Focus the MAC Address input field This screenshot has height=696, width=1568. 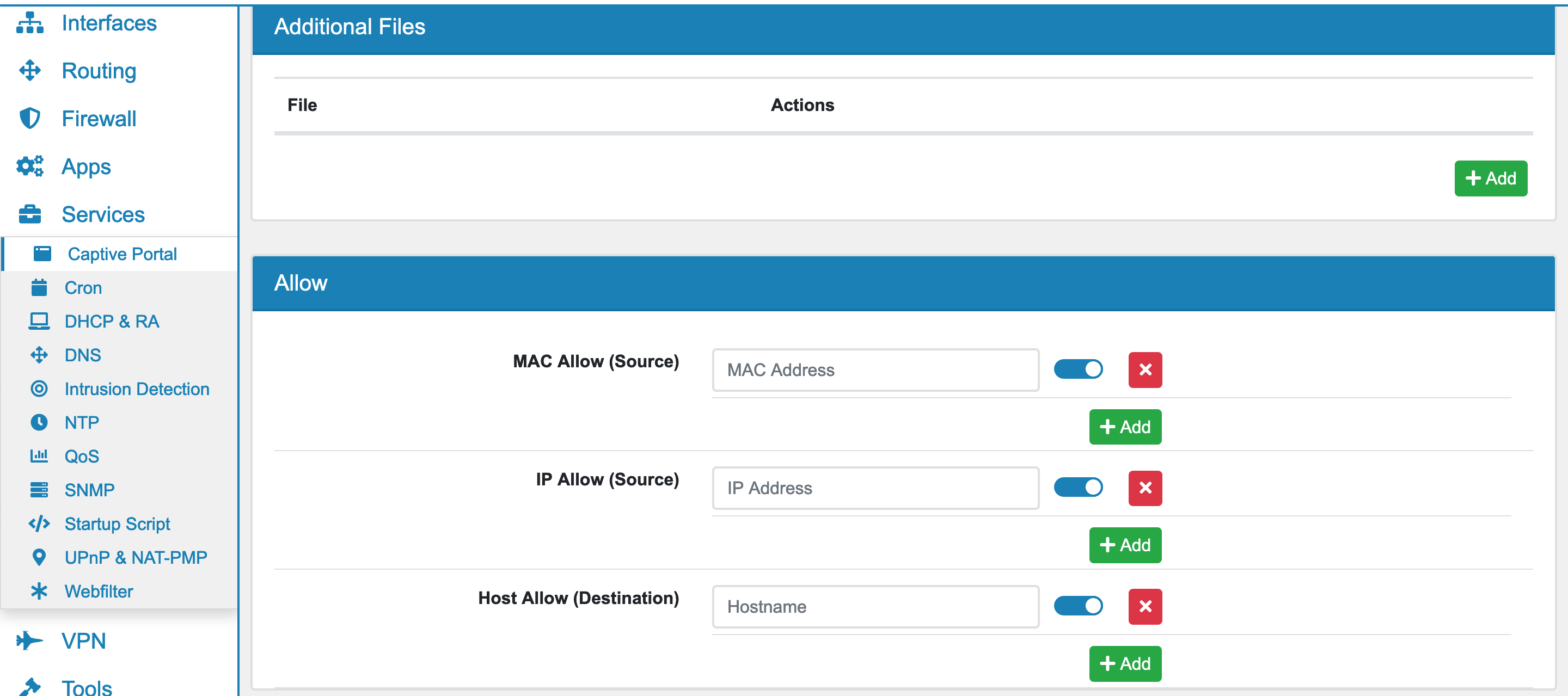click(x=875, y=370)
